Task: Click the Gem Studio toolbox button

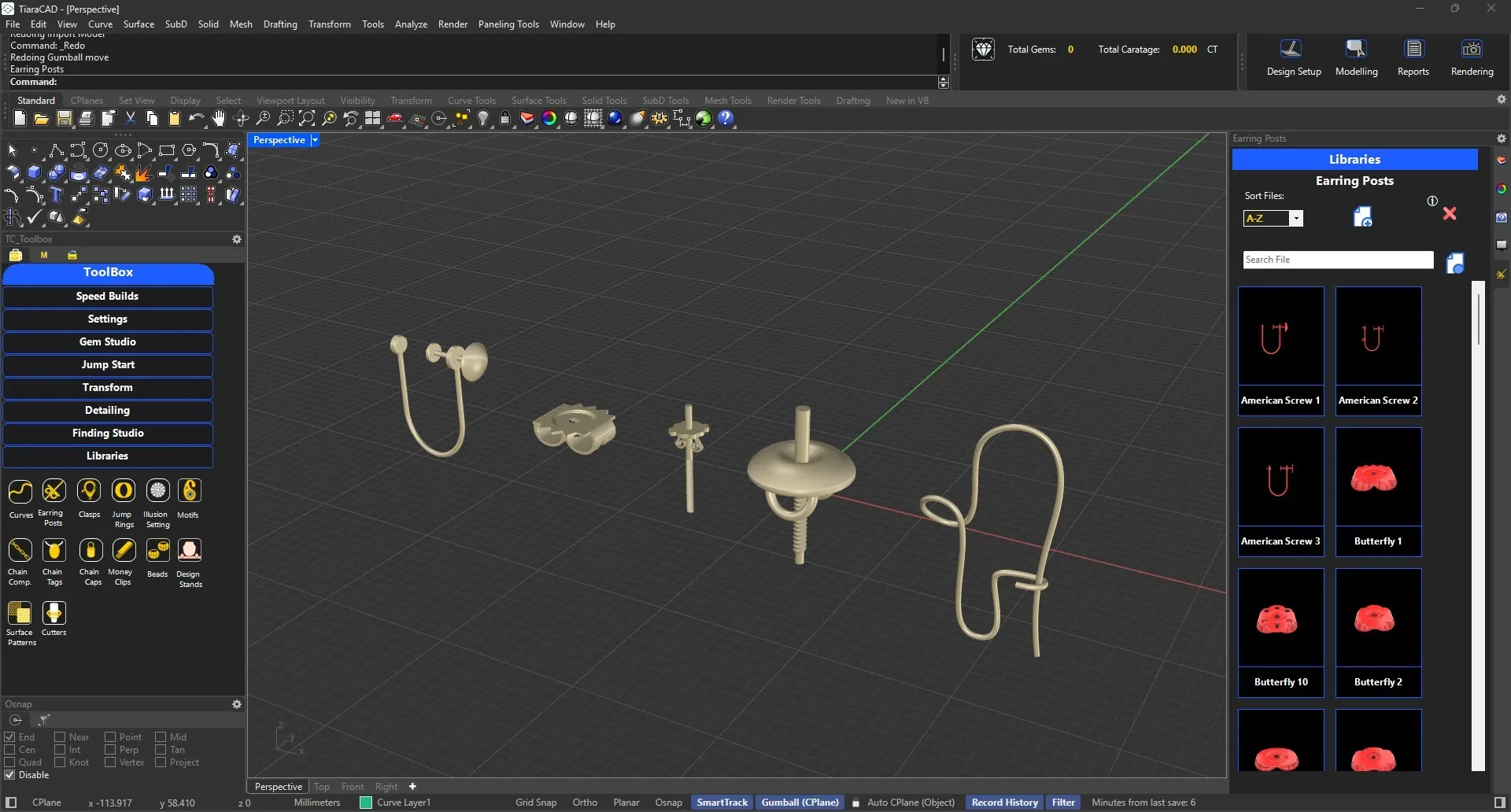Action: 108,342
